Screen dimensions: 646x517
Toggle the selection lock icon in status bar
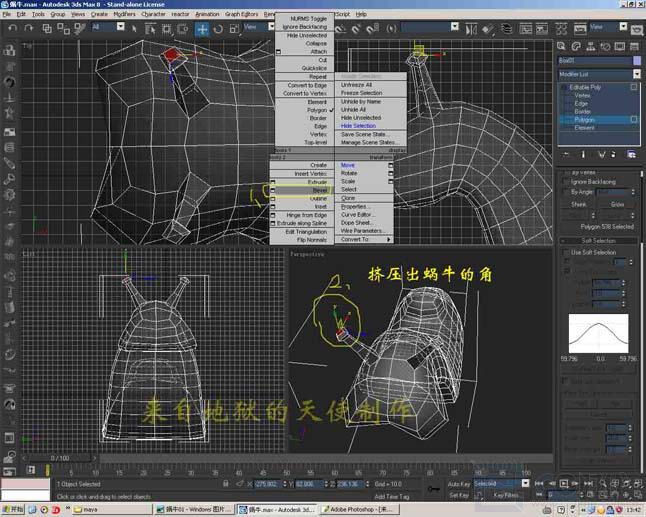225,484
